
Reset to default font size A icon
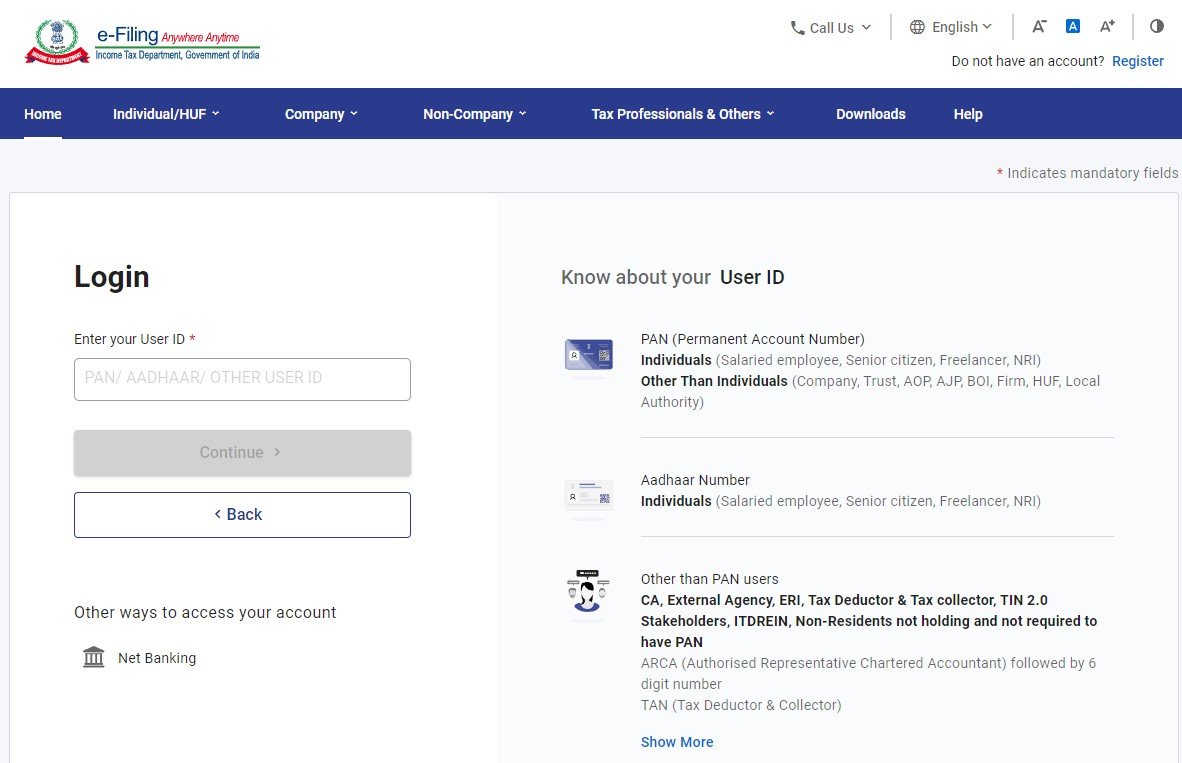[1073, 26]
